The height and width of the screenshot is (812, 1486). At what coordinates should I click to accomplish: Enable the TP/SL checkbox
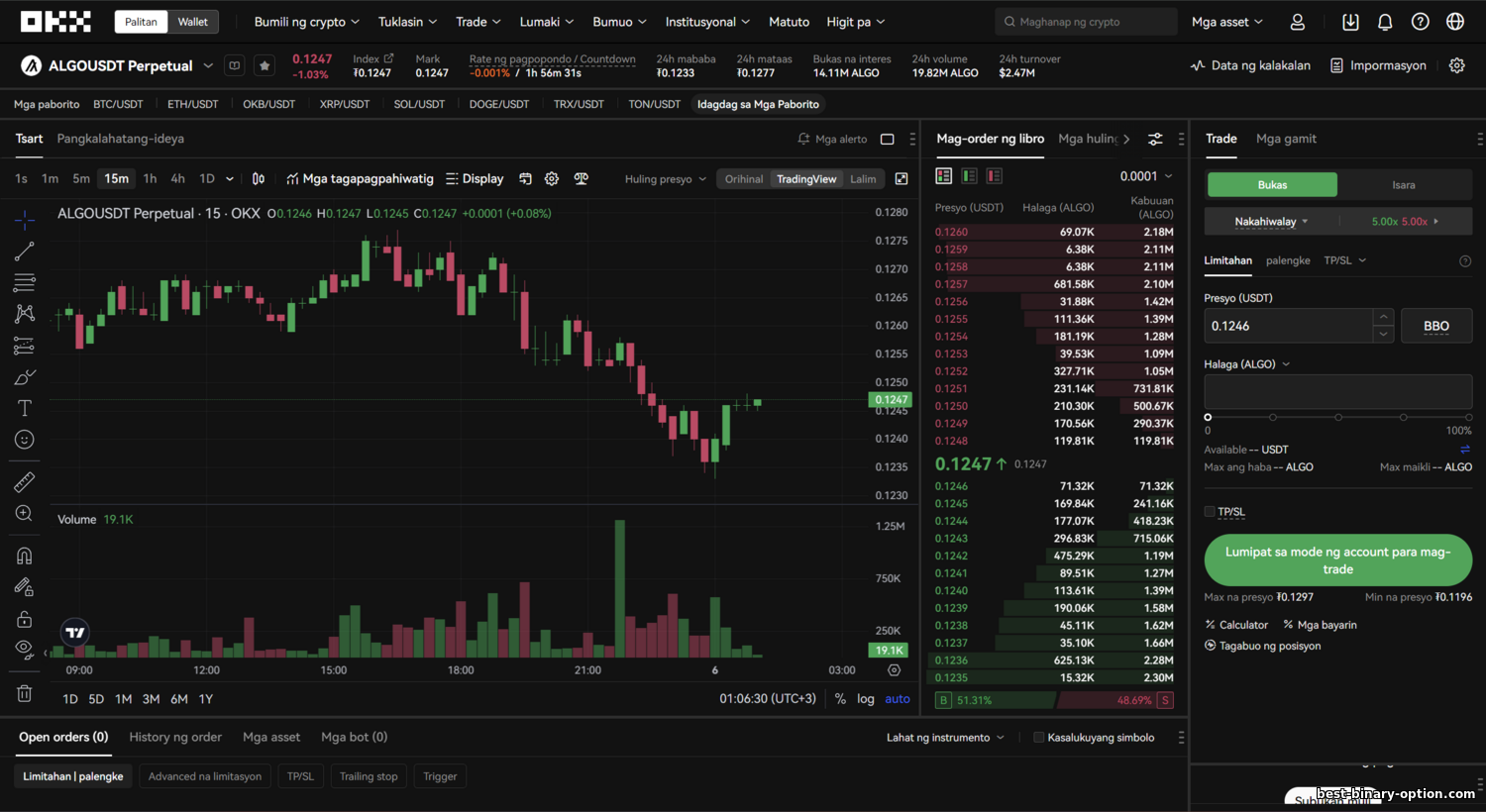pos(1210,512)
